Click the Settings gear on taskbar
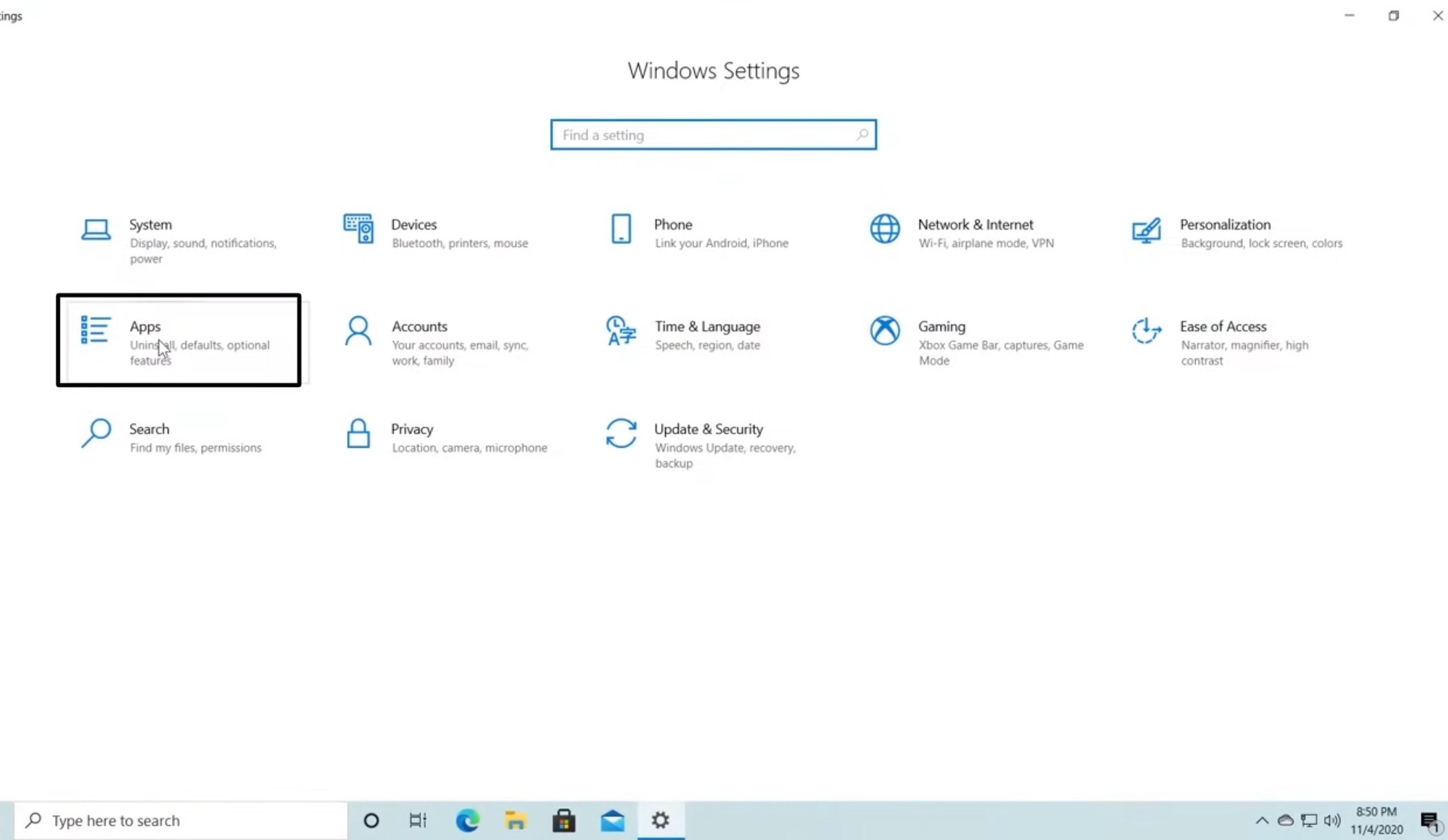Viewport: 1448px width, 840px height. click(660, 820)
